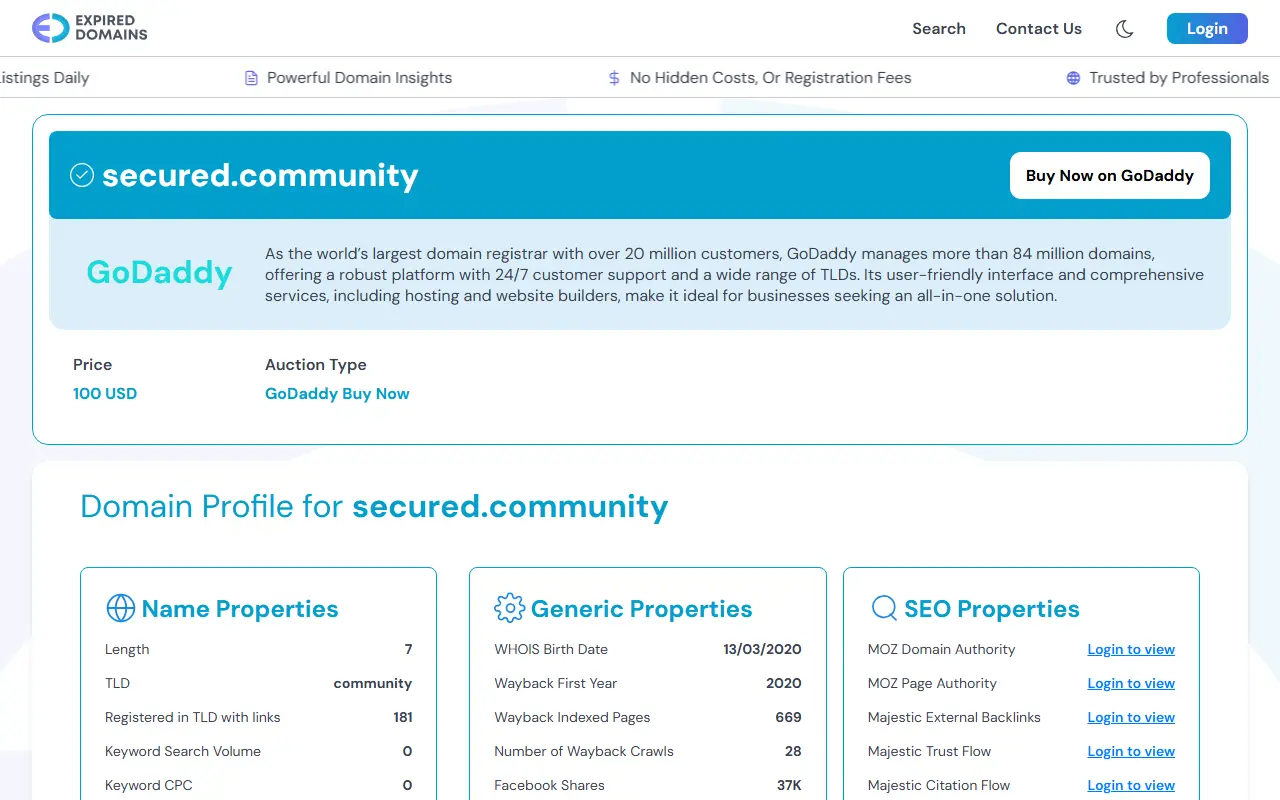The width and height of the screenshot is (1280, 800).
Task: Click the WHOIS Birth Date value 13/03/2020
Action: click(762, 650)
